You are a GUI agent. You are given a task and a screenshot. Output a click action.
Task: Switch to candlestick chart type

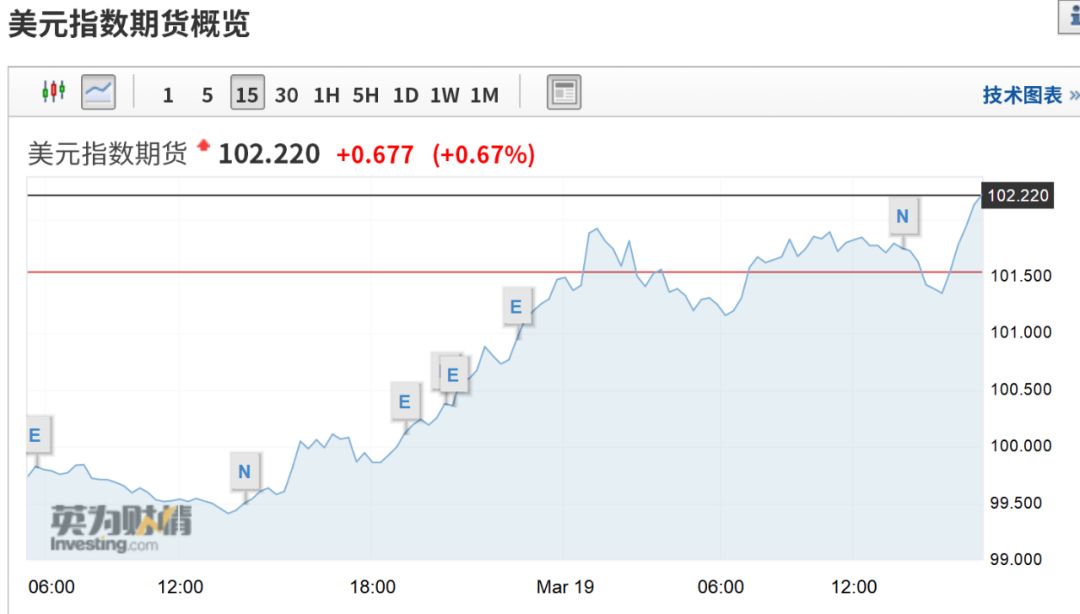pos(53,93)
